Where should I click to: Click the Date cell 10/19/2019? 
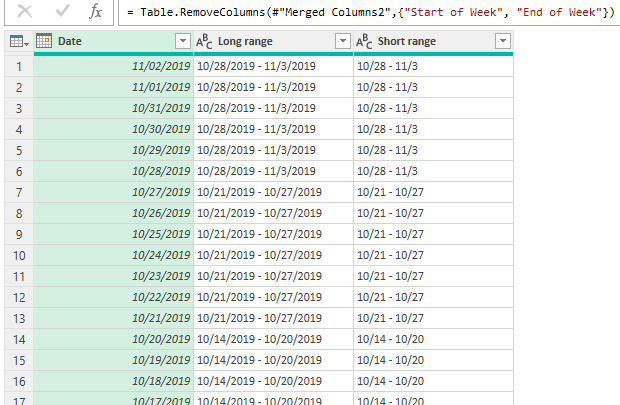pyautogui.click(x=113, y=360)
